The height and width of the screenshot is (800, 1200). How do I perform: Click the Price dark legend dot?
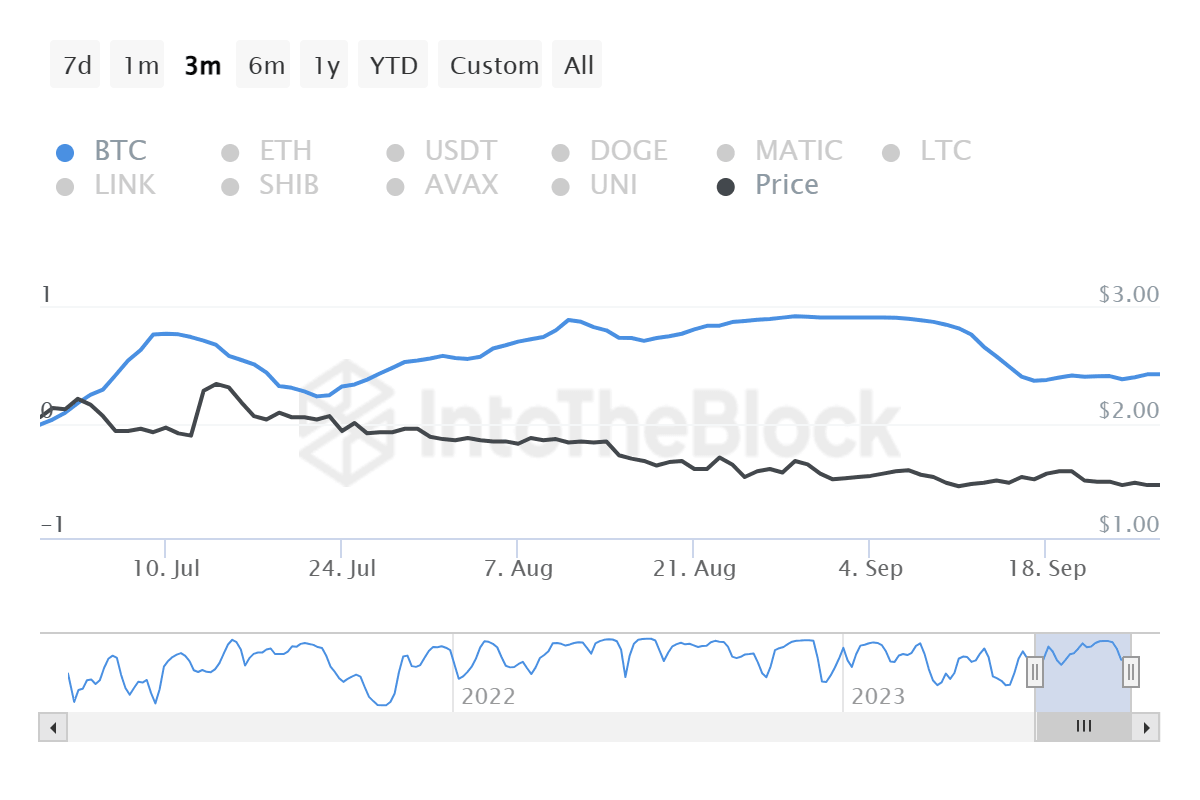[726, 186]
